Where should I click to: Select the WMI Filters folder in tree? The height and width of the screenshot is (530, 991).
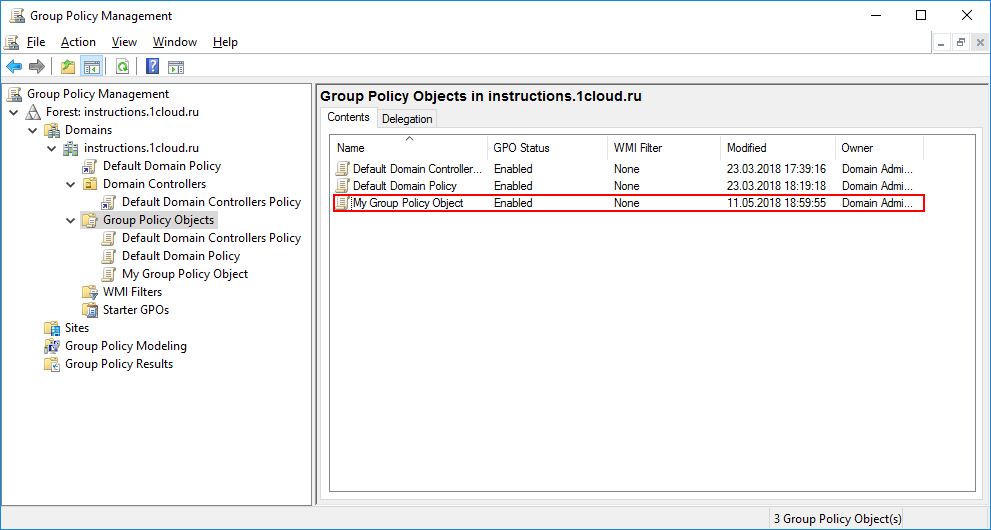click(132, 292)
